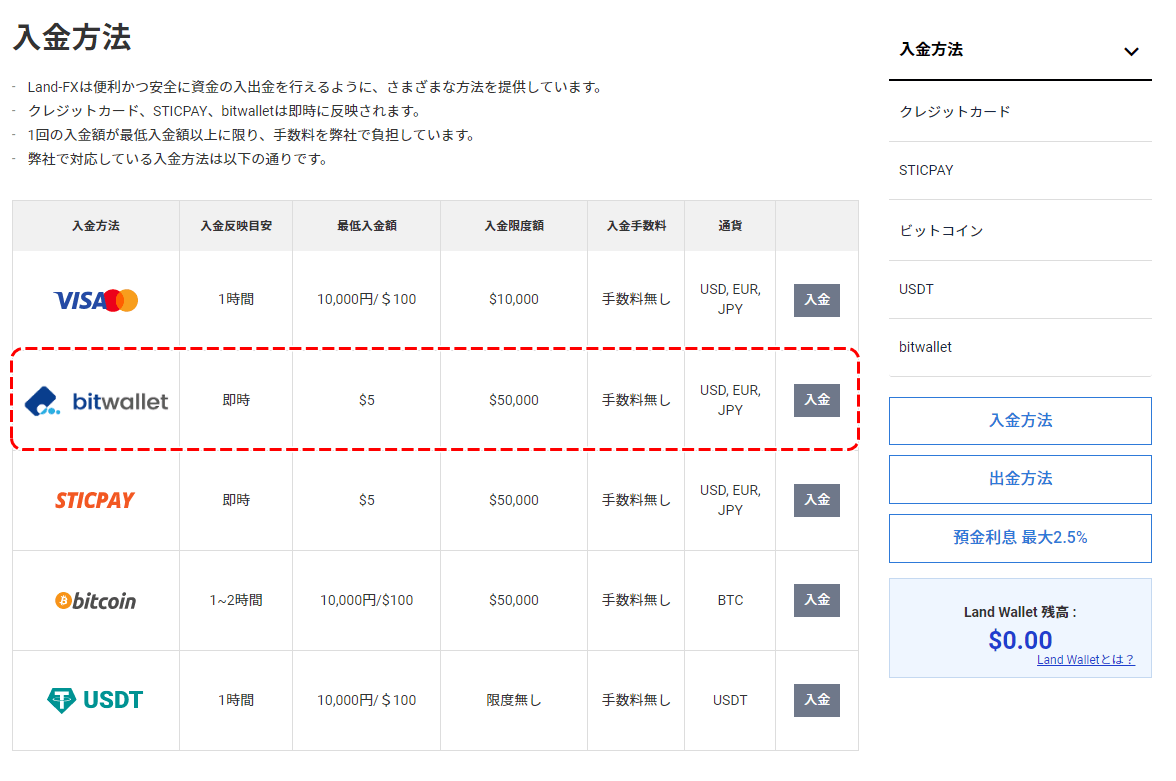Image resolution: width=1176 pixels, height=781 pixels.
Task: Click the 入金方法 outlined button
Action: (1020, 421)
